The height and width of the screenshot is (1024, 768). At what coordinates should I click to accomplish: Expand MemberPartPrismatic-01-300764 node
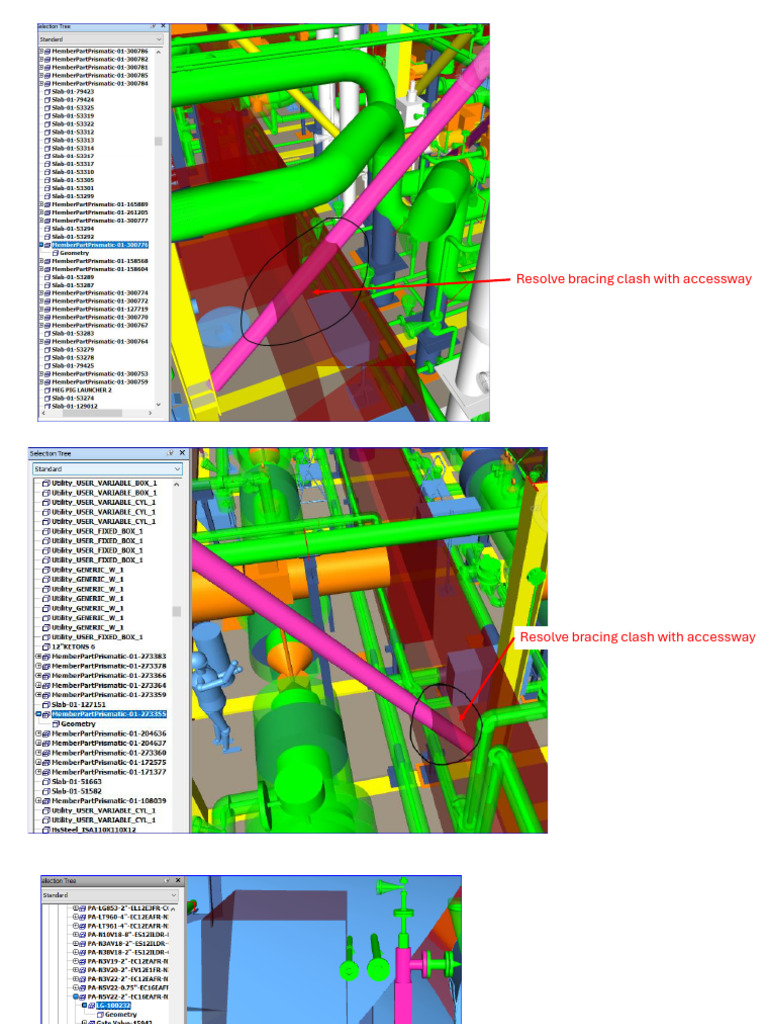click(40, 342)
